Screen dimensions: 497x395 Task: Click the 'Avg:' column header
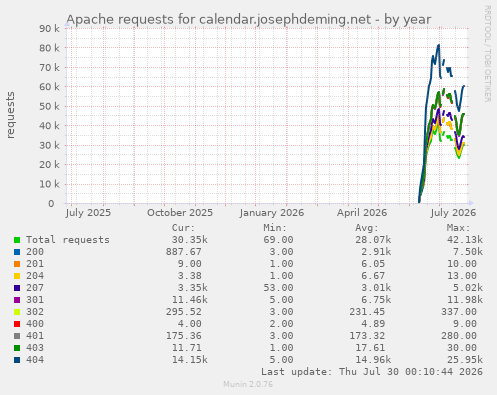click(367, 228)
